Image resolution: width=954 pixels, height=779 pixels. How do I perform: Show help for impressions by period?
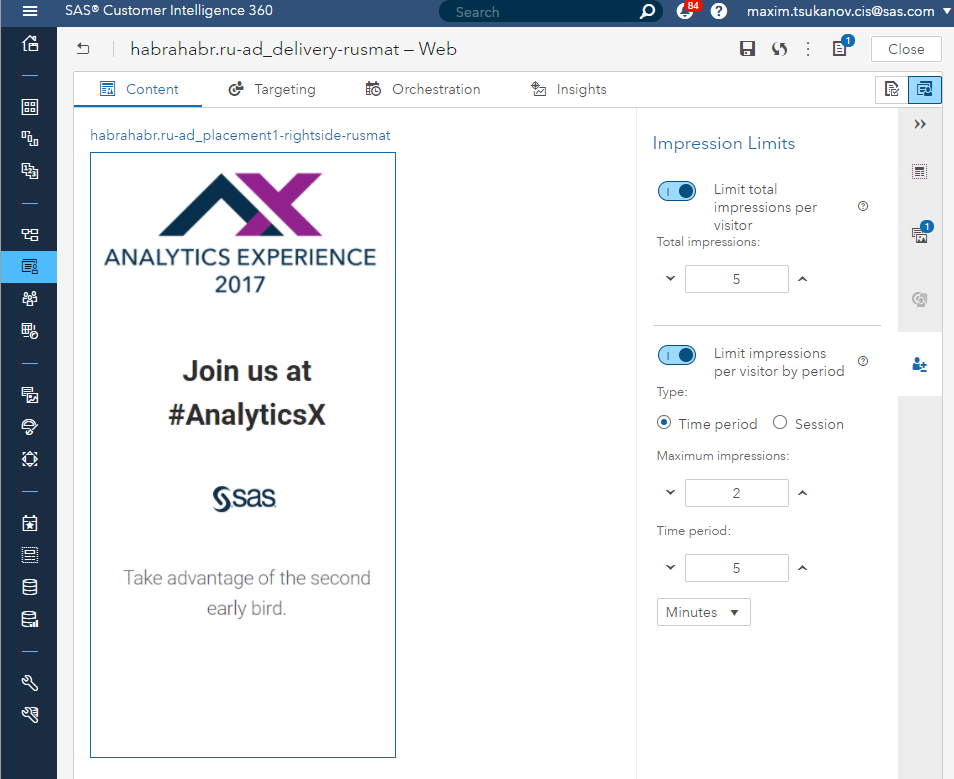(863, 361)
